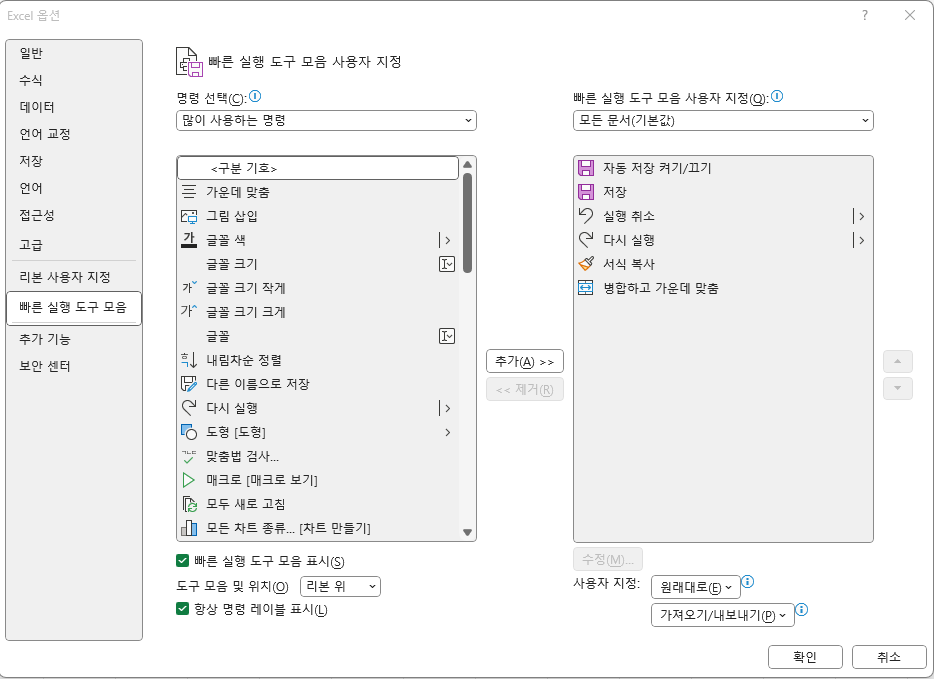Open the 모든 문서(기본값) dropdown
The image size is (934, 679).
click(723, 120)
